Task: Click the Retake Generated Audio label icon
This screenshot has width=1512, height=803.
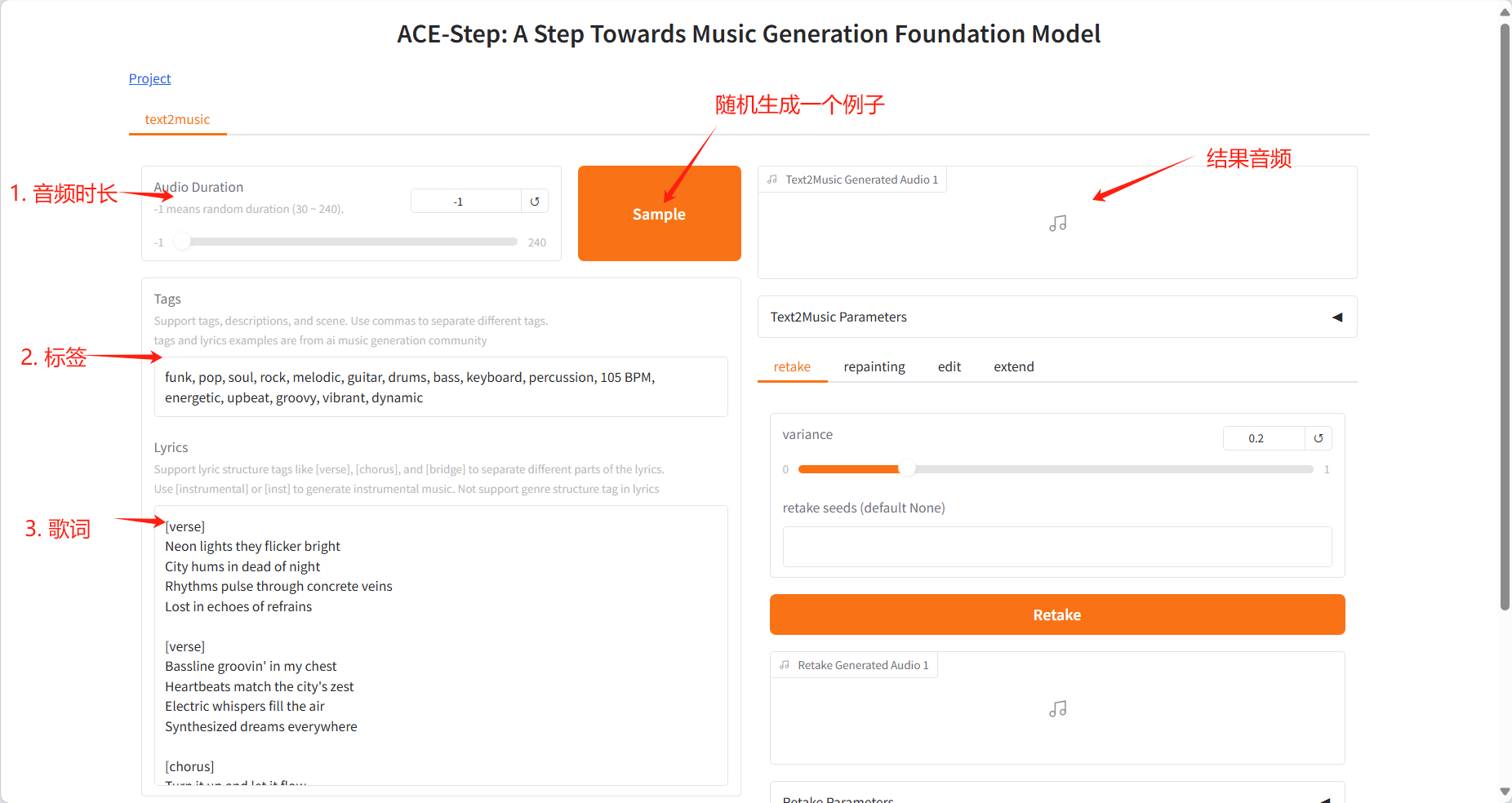Action: 785,665
